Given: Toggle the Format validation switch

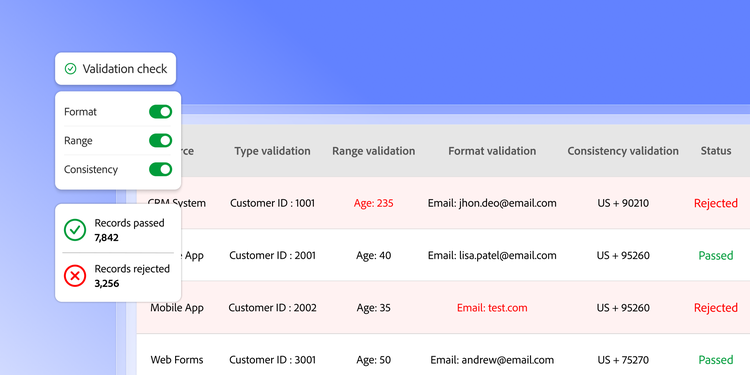Looking at the screenshot, I should (x=160, y=112).
